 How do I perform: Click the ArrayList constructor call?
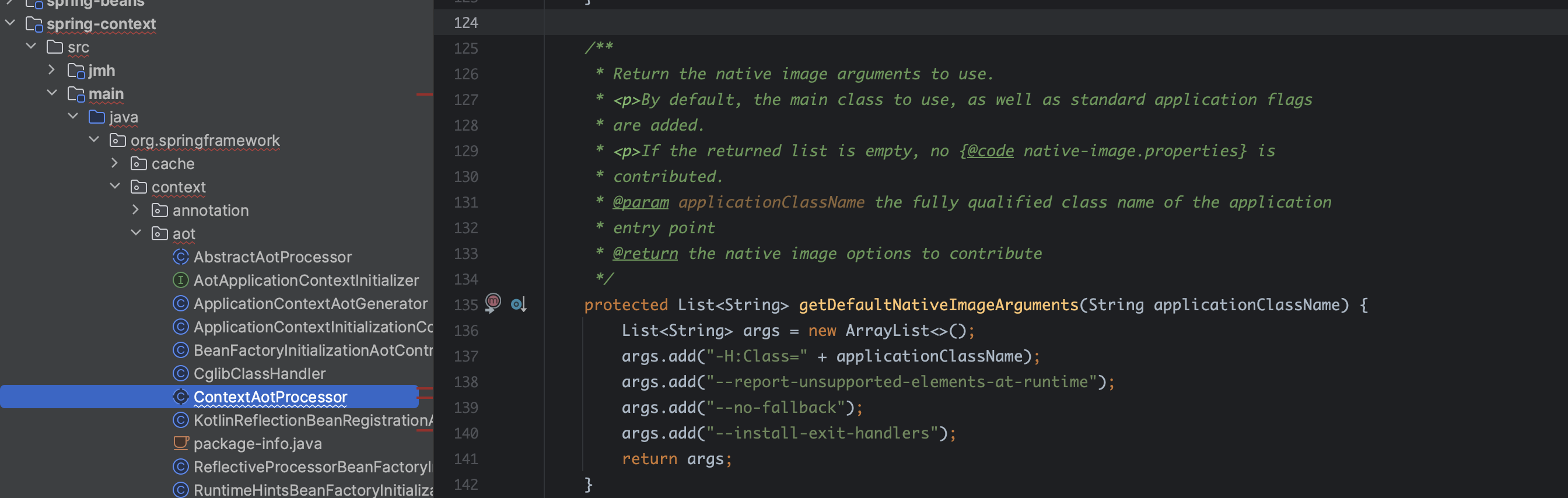click(x=905, y=331)
